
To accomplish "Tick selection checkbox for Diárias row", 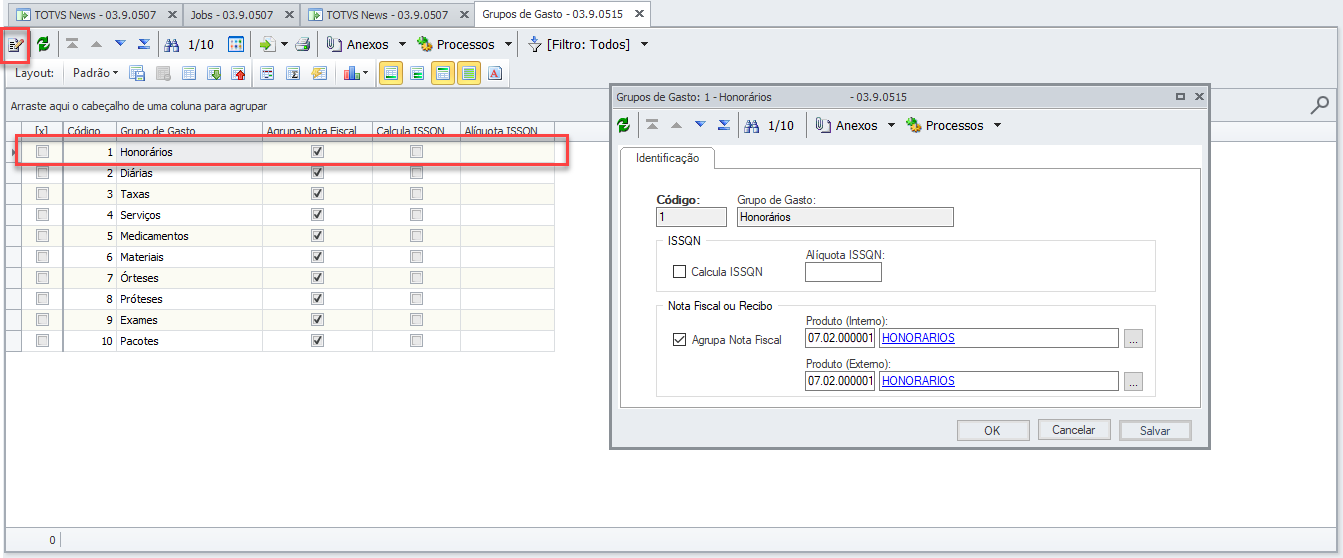I will click(x=42, y=173).
